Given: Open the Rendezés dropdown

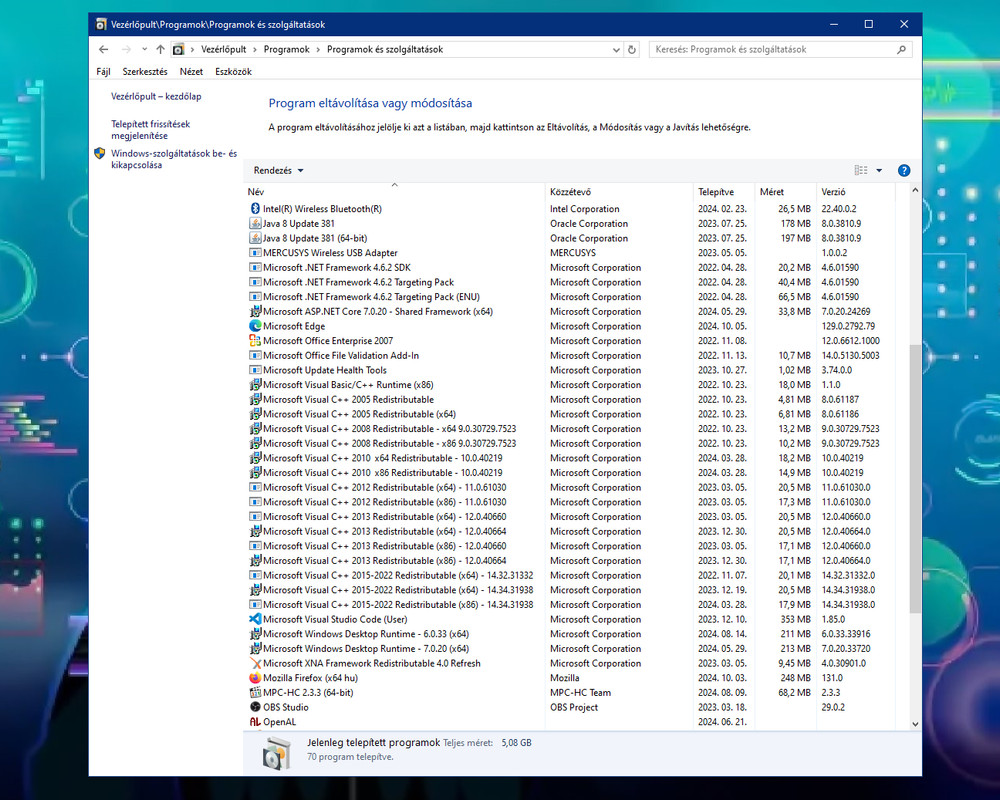Looking at the screenshot, I should 278,170.
